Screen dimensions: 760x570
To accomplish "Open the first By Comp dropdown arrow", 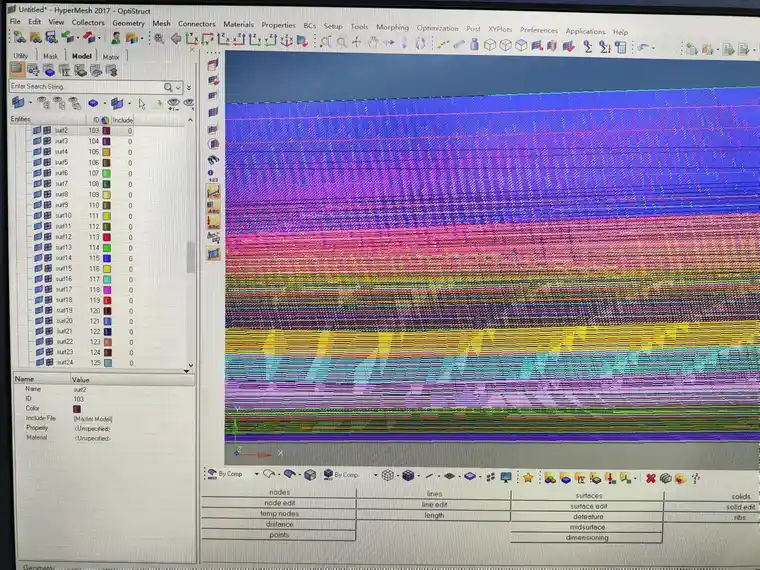I will coord(256,474).
